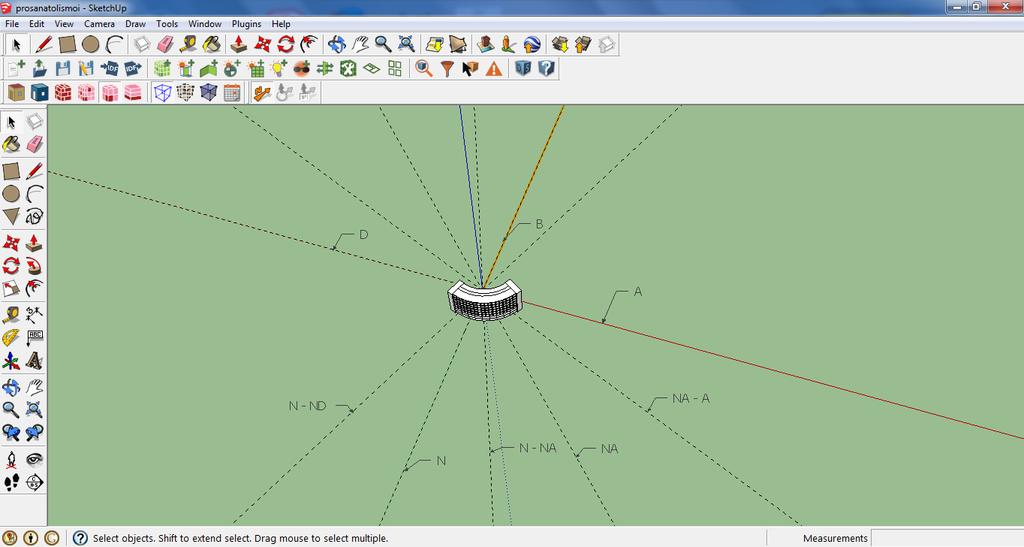Select the Move tool in top toolbar
1024x547 pixels.
263,44
